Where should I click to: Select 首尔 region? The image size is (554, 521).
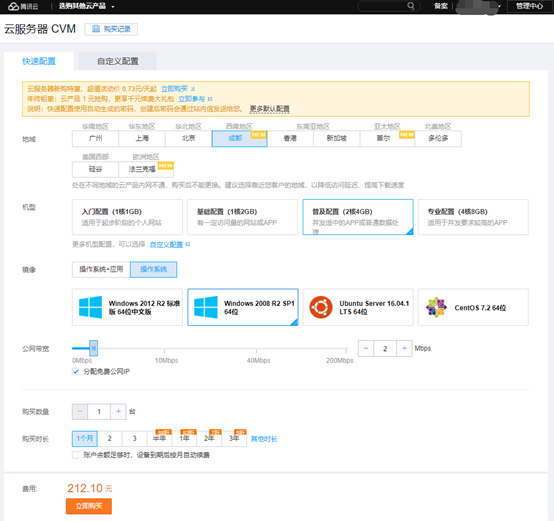coord(387,138)
